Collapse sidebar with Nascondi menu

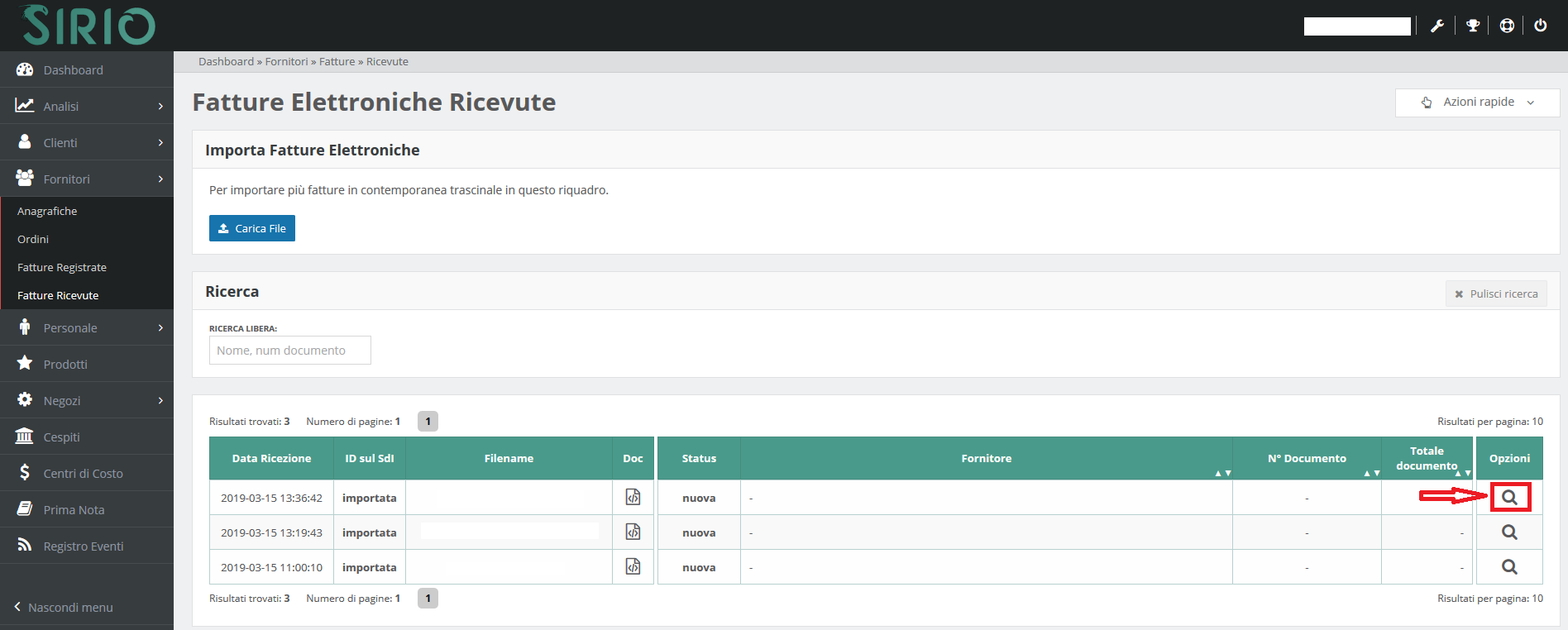click(x=64, y=607)
